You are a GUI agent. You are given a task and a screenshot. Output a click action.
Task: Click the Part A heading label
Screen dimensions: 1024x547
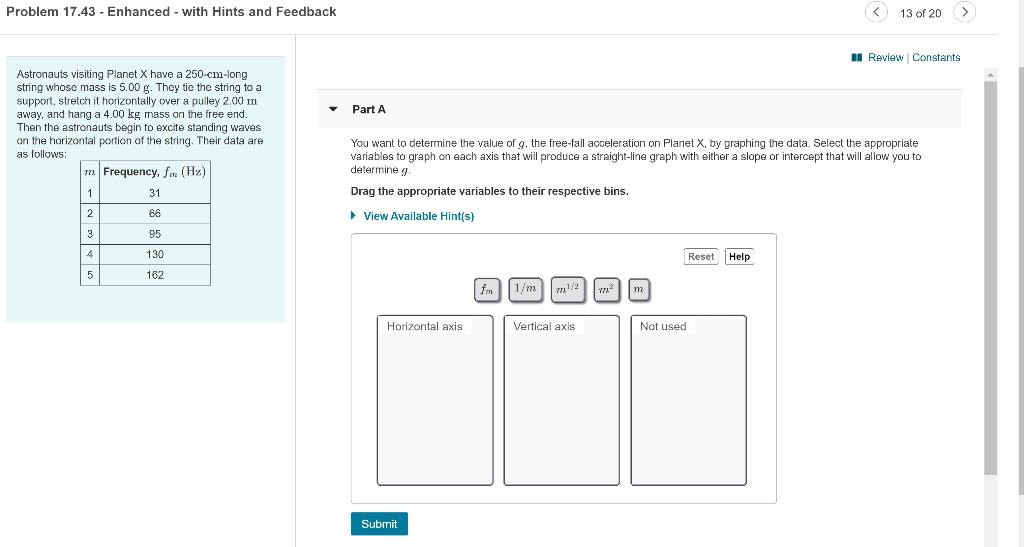tap(369, 109)
